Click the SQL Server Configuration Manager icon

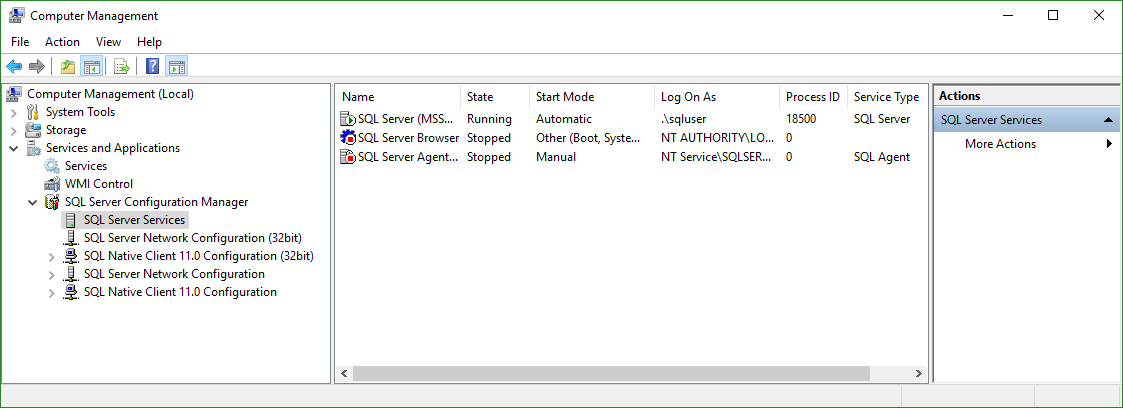52,202
